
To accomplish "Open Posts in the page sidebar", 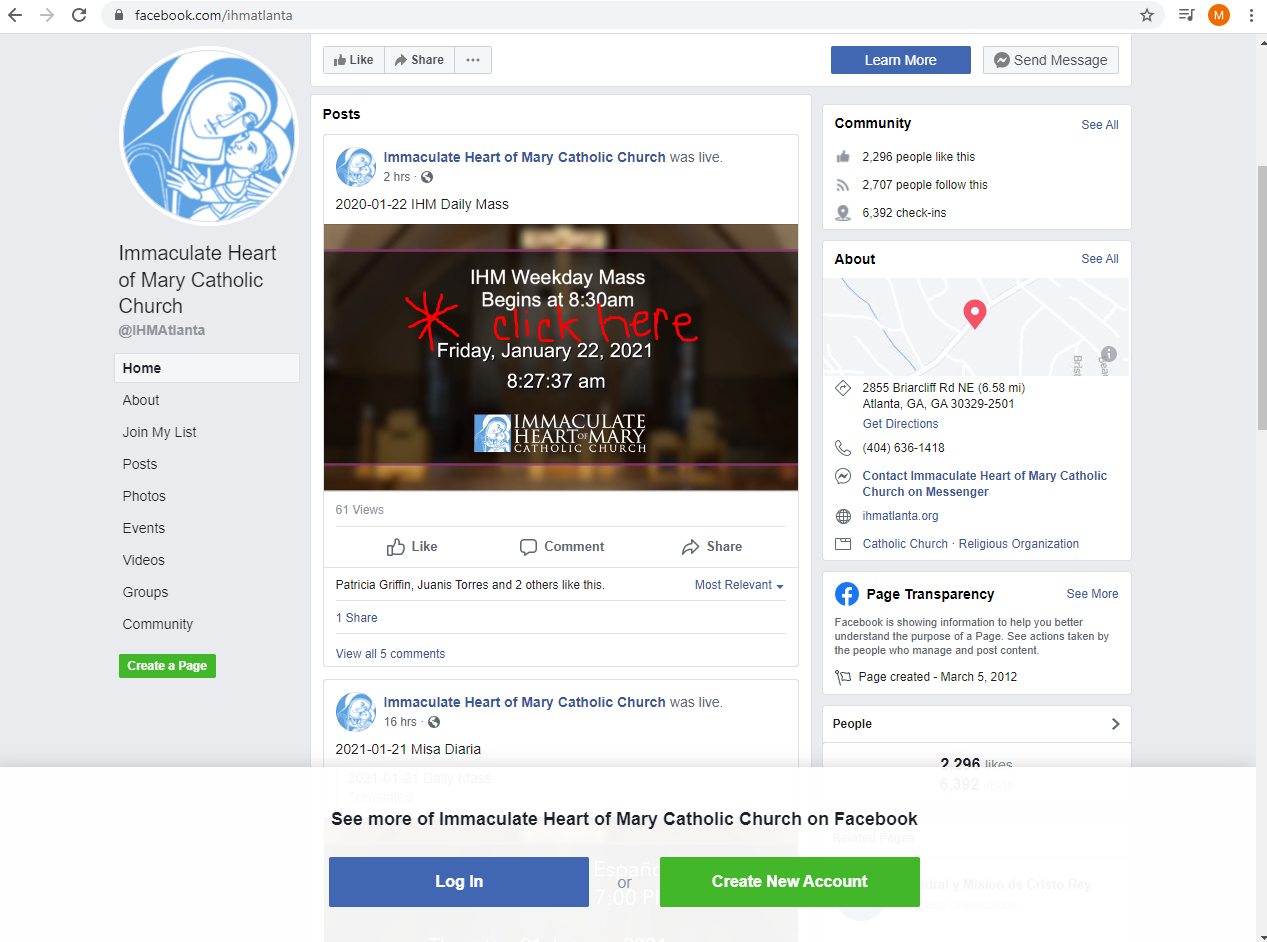I will pos(140,464).
